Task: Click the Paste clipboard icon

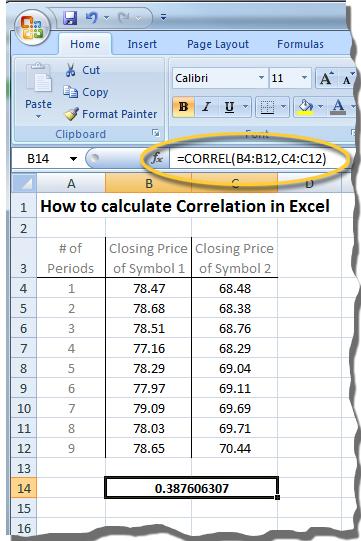Action: 39,79
